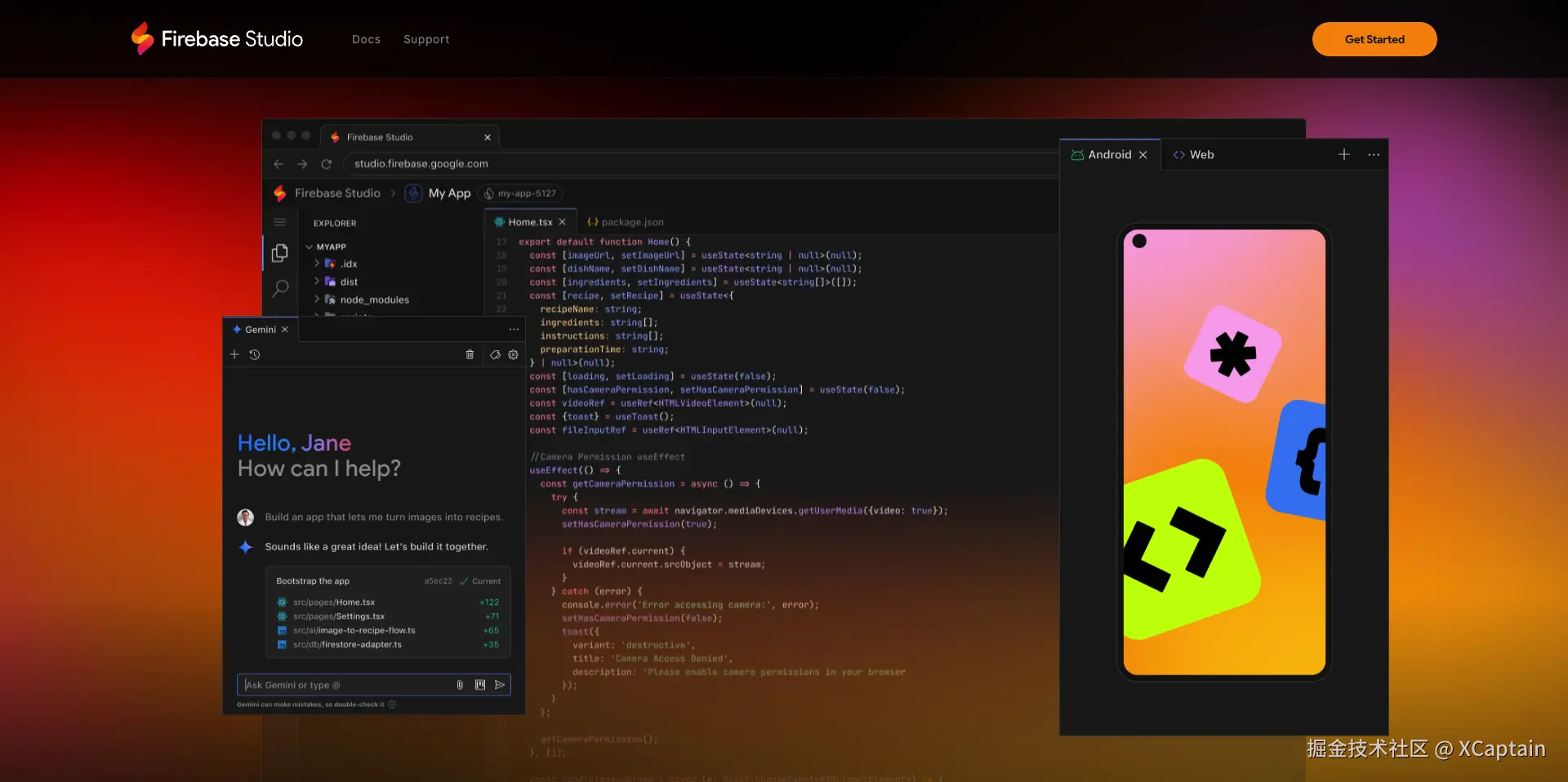Open the My App breadcrumb
The image size is (1568, 782).
click(449, 193)
